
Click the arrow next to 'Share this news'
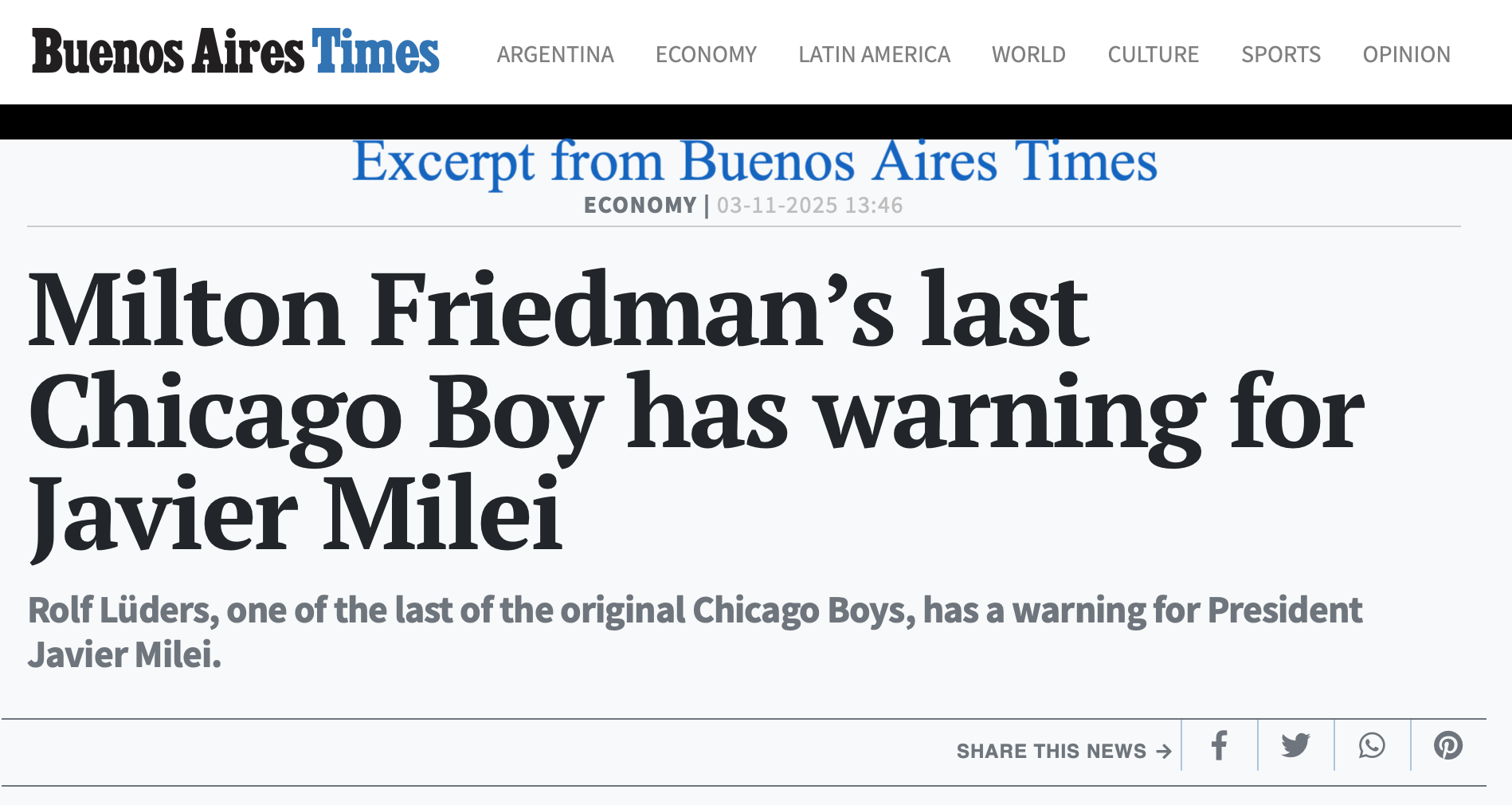pyautogui.click(x=1164, y=751)
